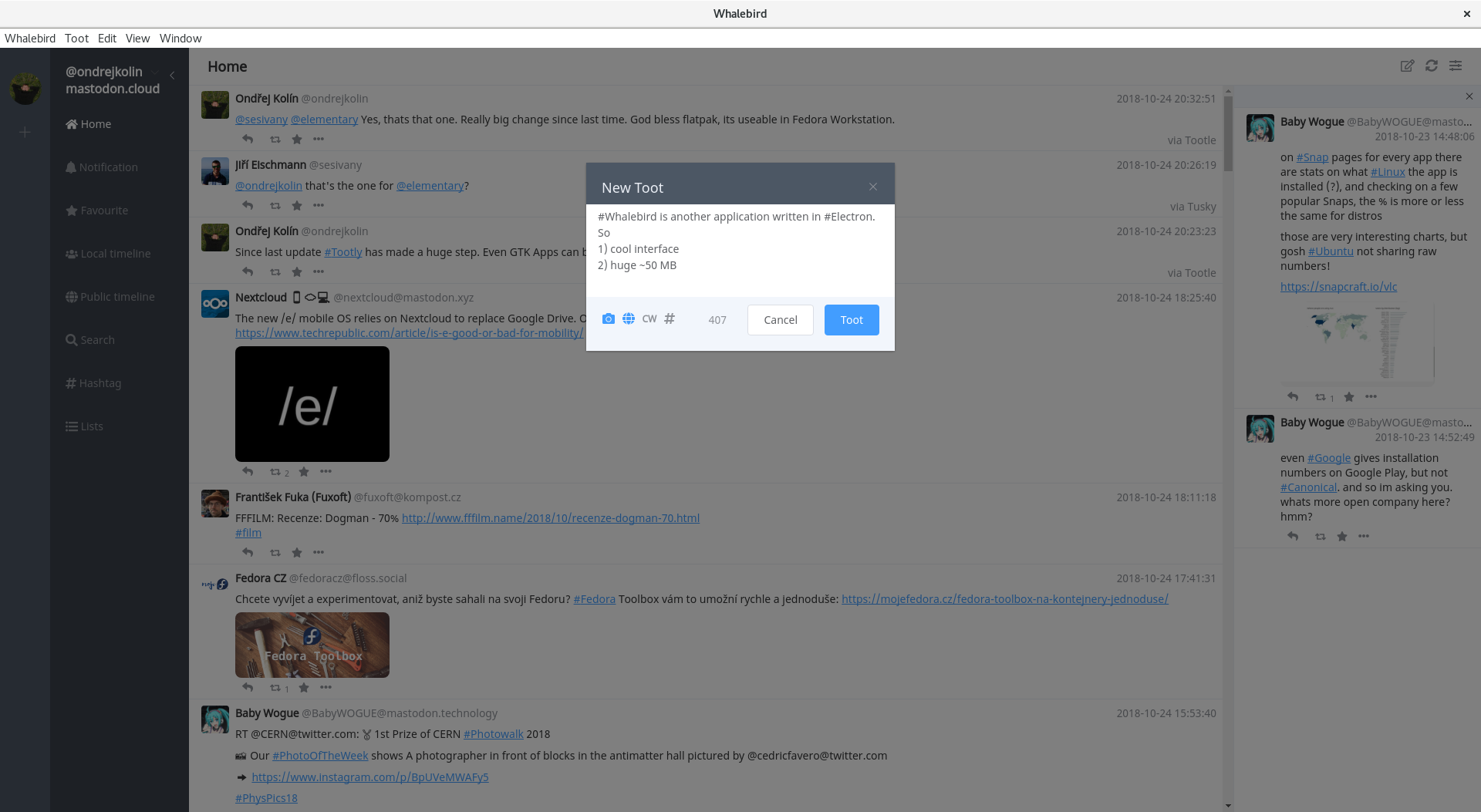1481x812 pixels.
Task: Open the Toot menu in menu bar
Action: click(x=76, y=39)
